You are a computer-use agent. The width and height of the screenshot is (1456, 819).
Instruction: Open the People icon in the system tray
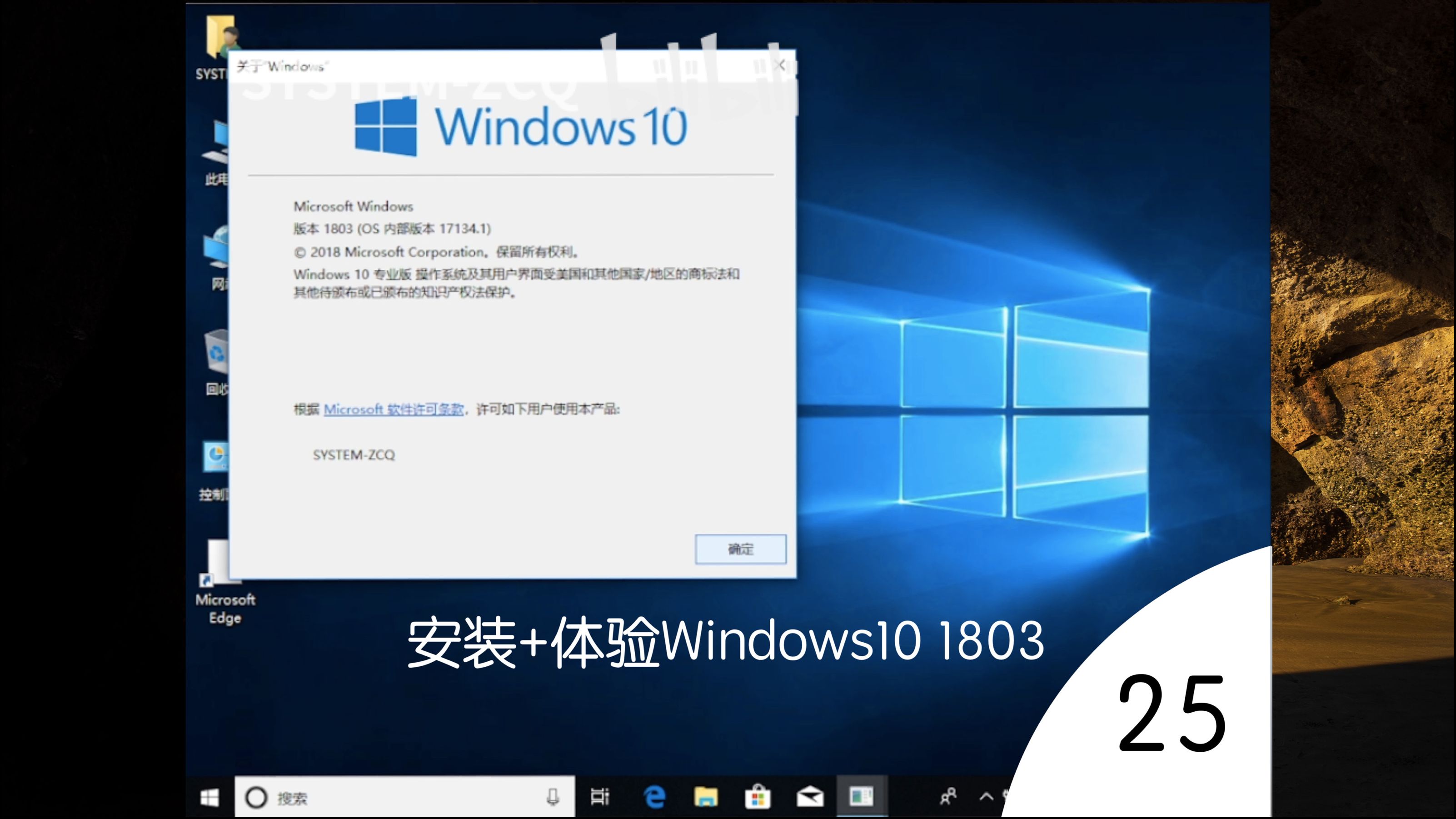click(948, 797)
